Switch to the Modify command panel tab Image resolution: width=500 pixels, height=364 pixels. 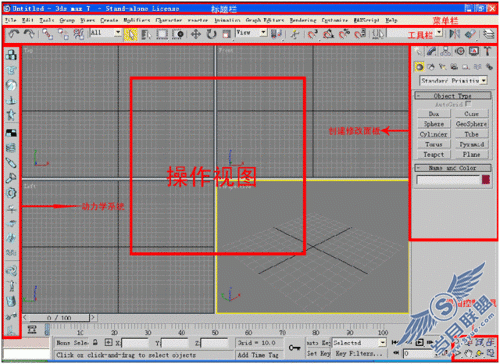(431, 51)
